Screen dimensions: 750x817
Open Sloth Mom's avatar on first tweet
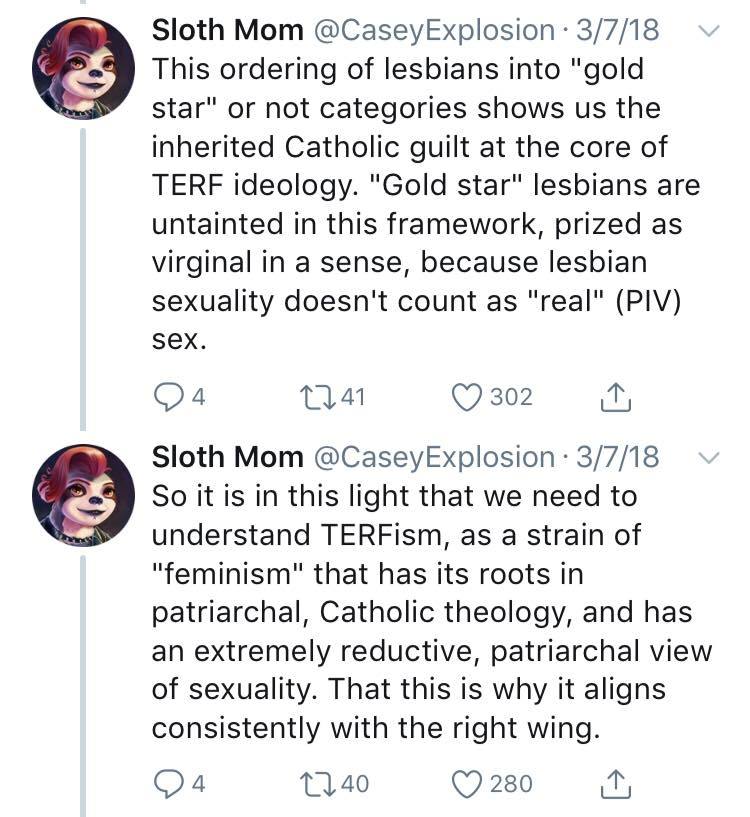coord(84,68)
